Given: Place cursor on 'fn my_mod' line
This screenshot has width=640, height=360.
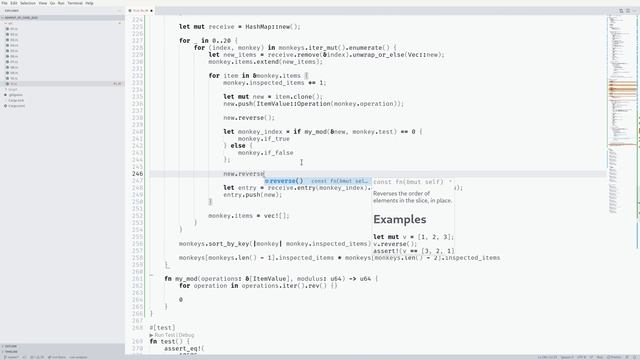Looking at the screenshot, I should (271, 278).
